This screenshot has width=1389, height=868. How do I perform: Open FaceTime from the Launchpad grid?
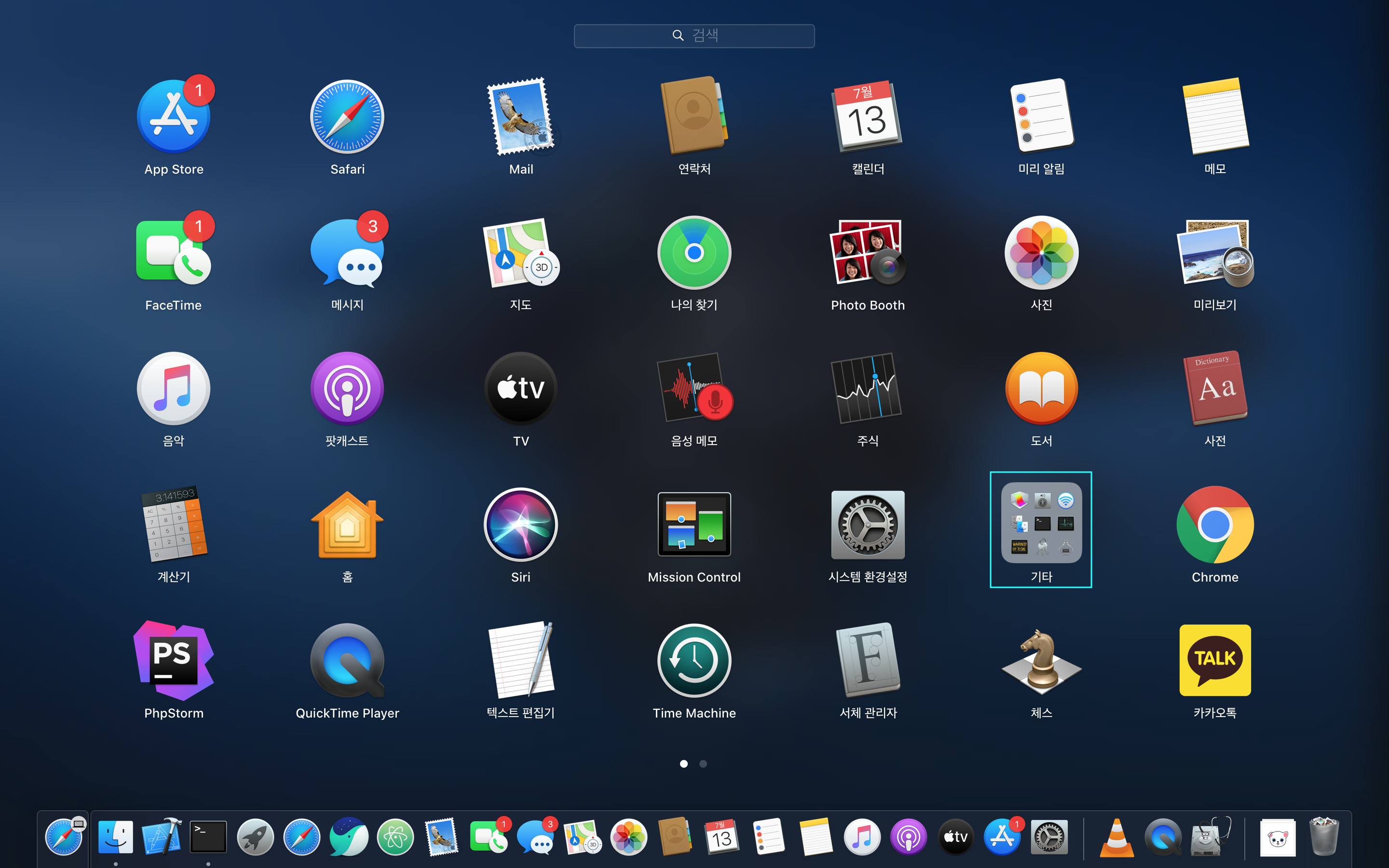173,253
